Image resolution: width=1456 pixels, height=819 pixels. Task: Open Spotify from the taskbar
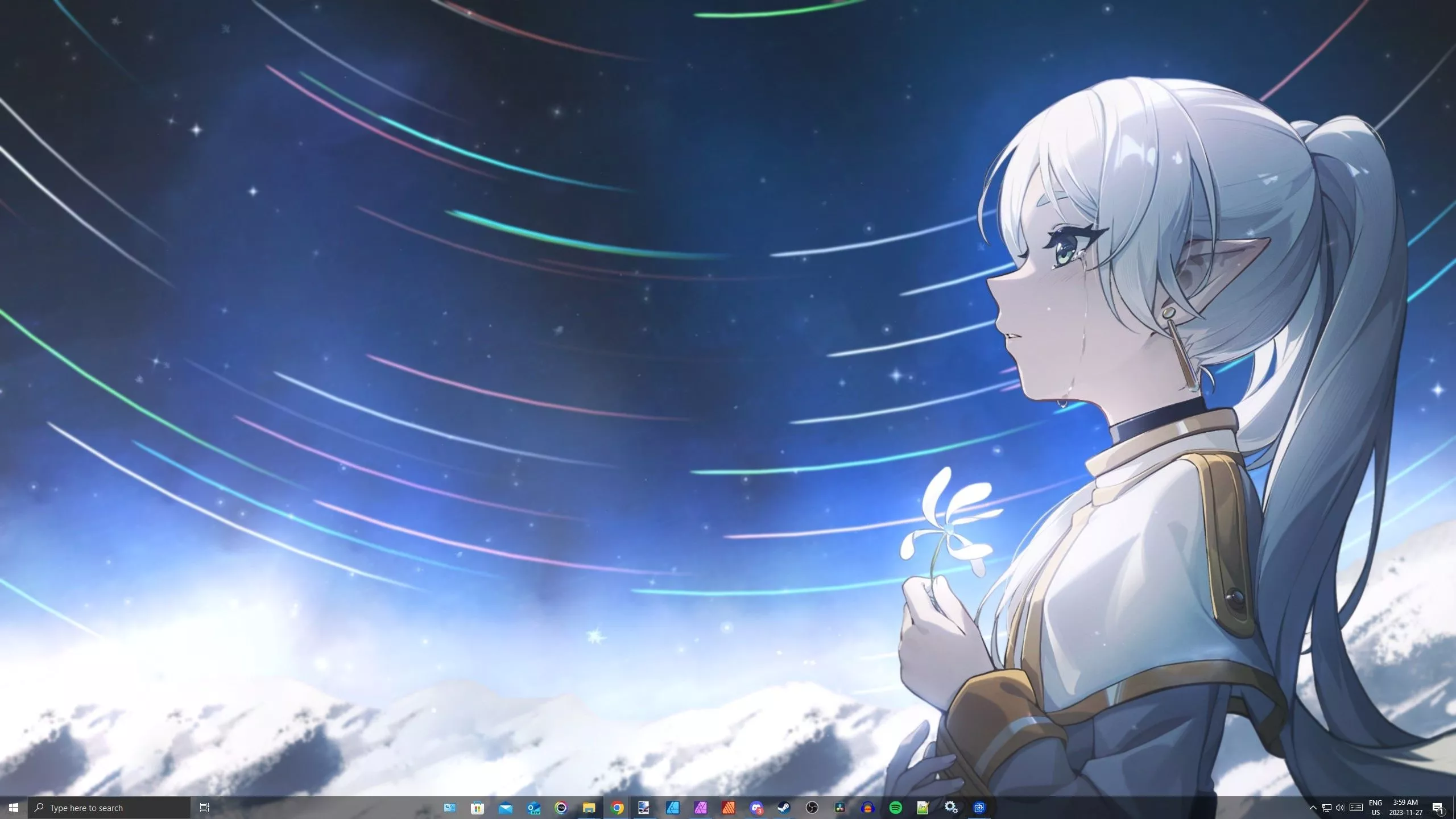[895, 808]
